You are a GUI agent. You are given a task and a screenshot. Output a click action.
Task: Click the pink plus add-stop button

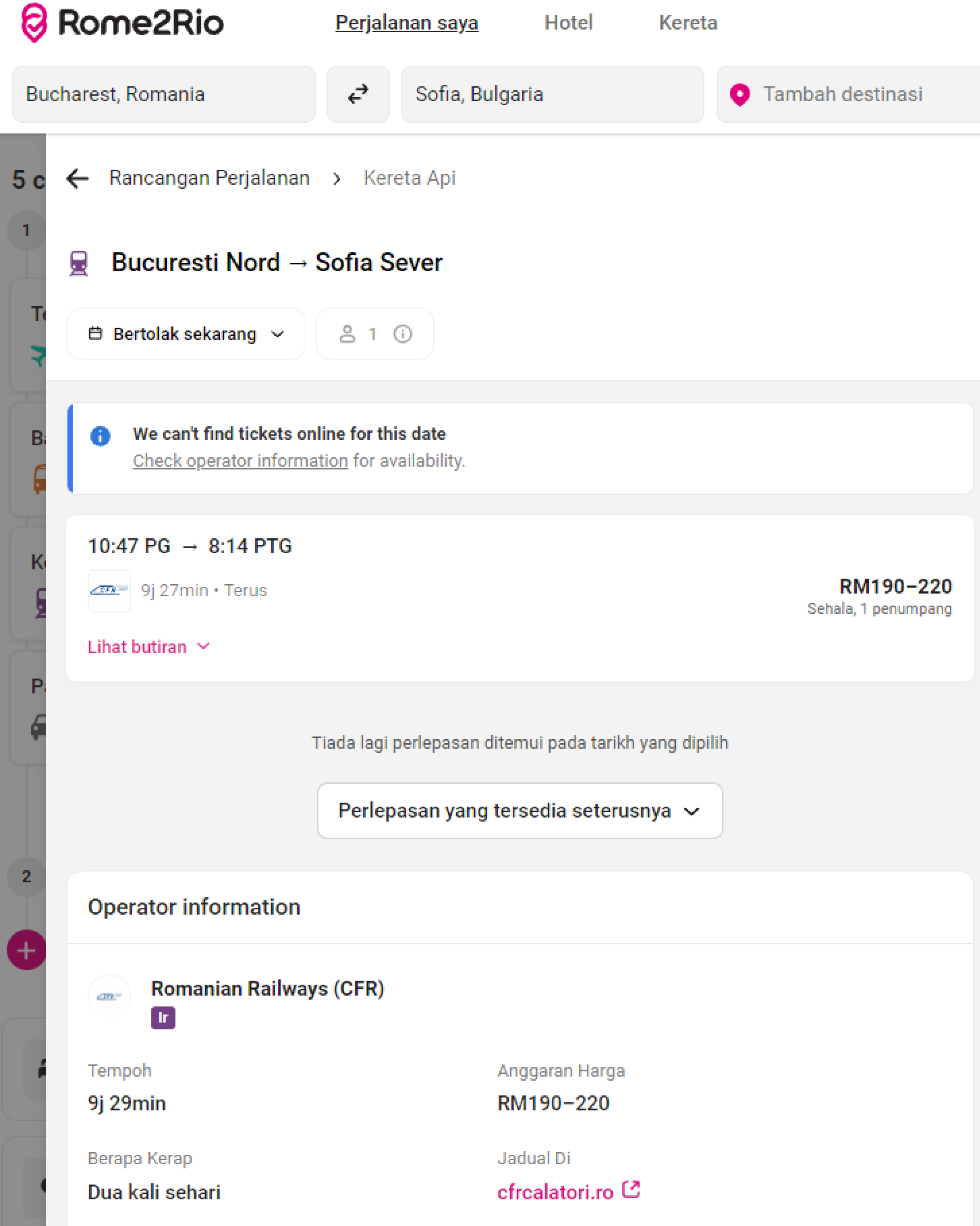click(x=25, y=950)
